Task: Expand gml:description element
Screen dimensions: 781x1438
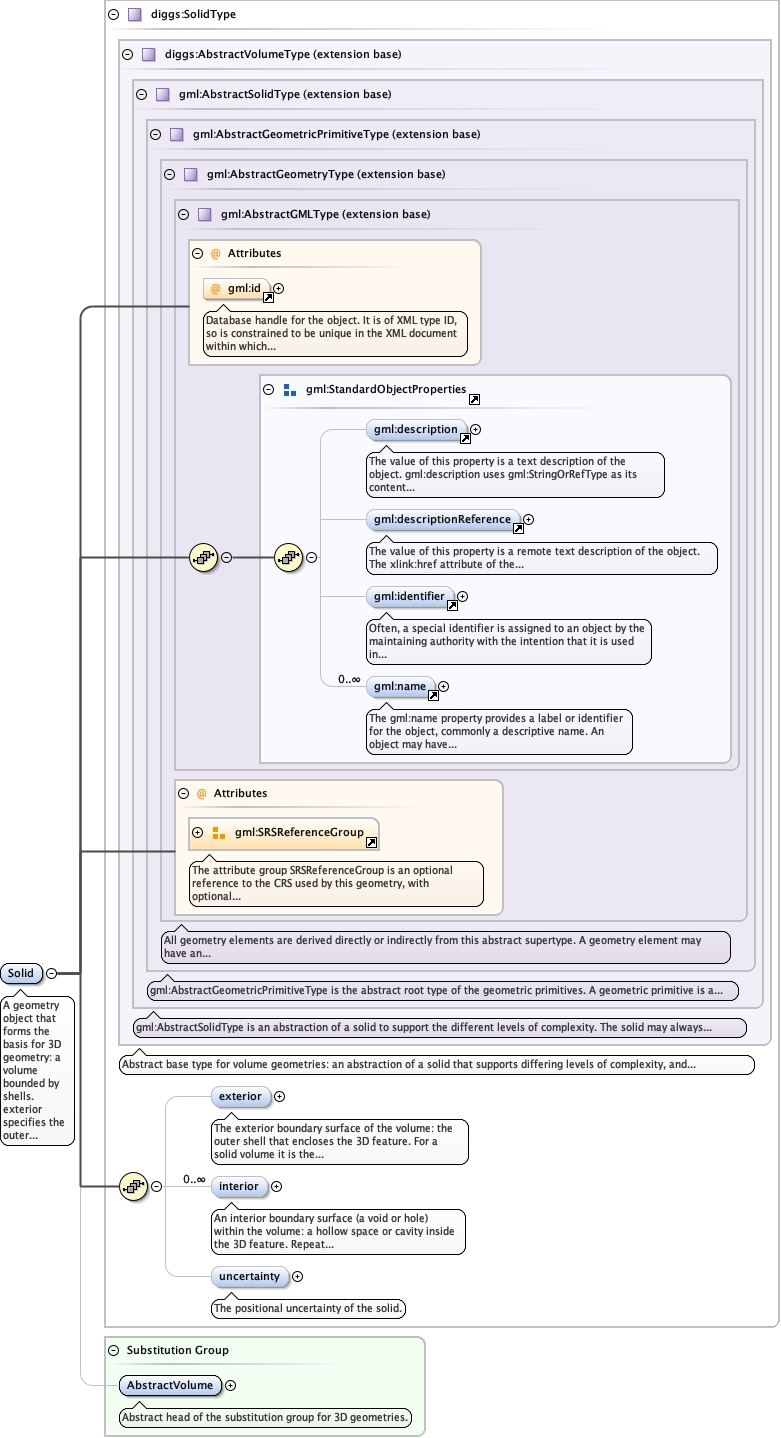Action: [x=476, y=429]
